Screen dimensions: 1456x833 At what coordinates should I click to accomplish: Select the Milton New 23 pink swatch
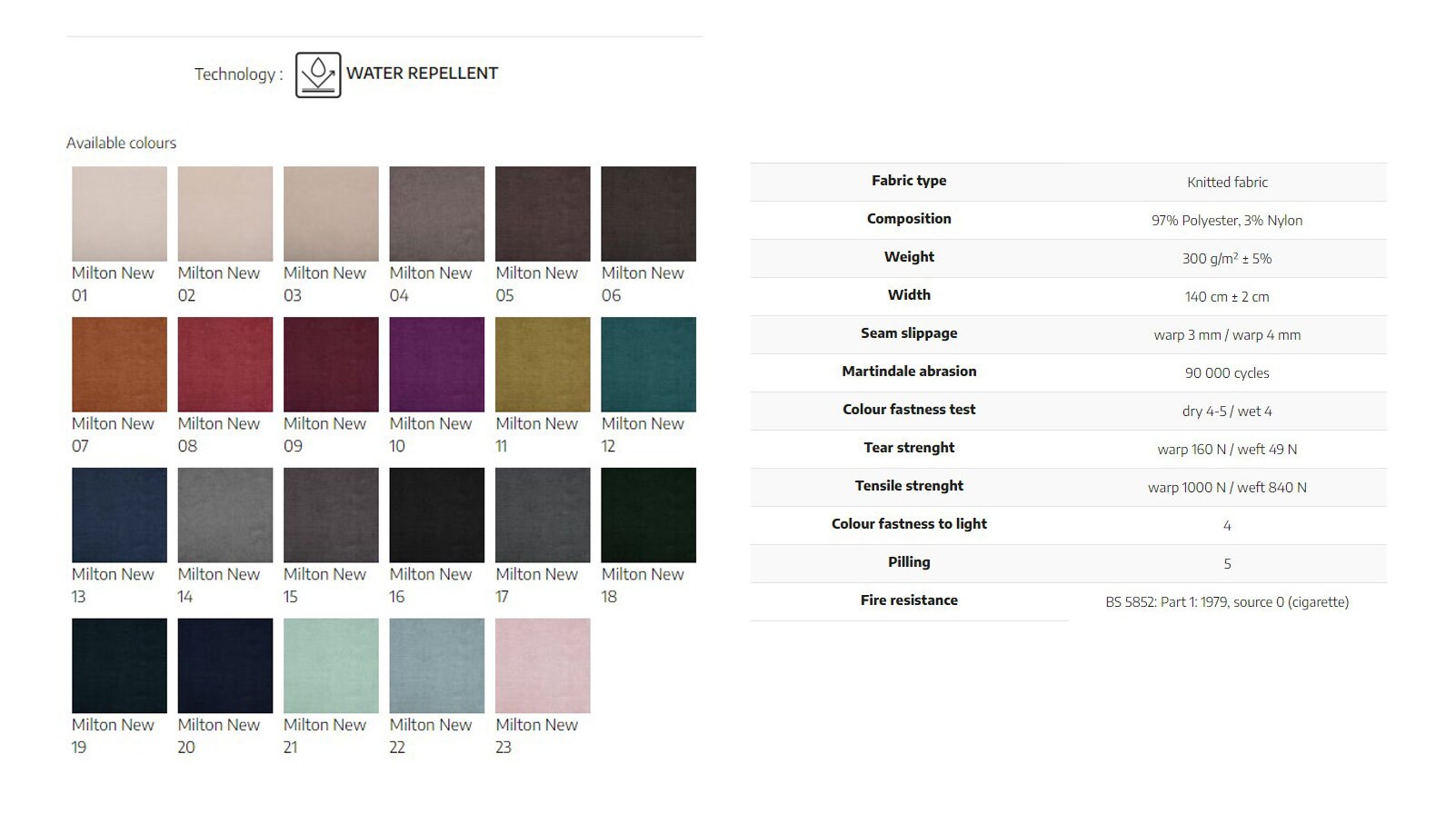pyautogui.click(x=543, y=666)
